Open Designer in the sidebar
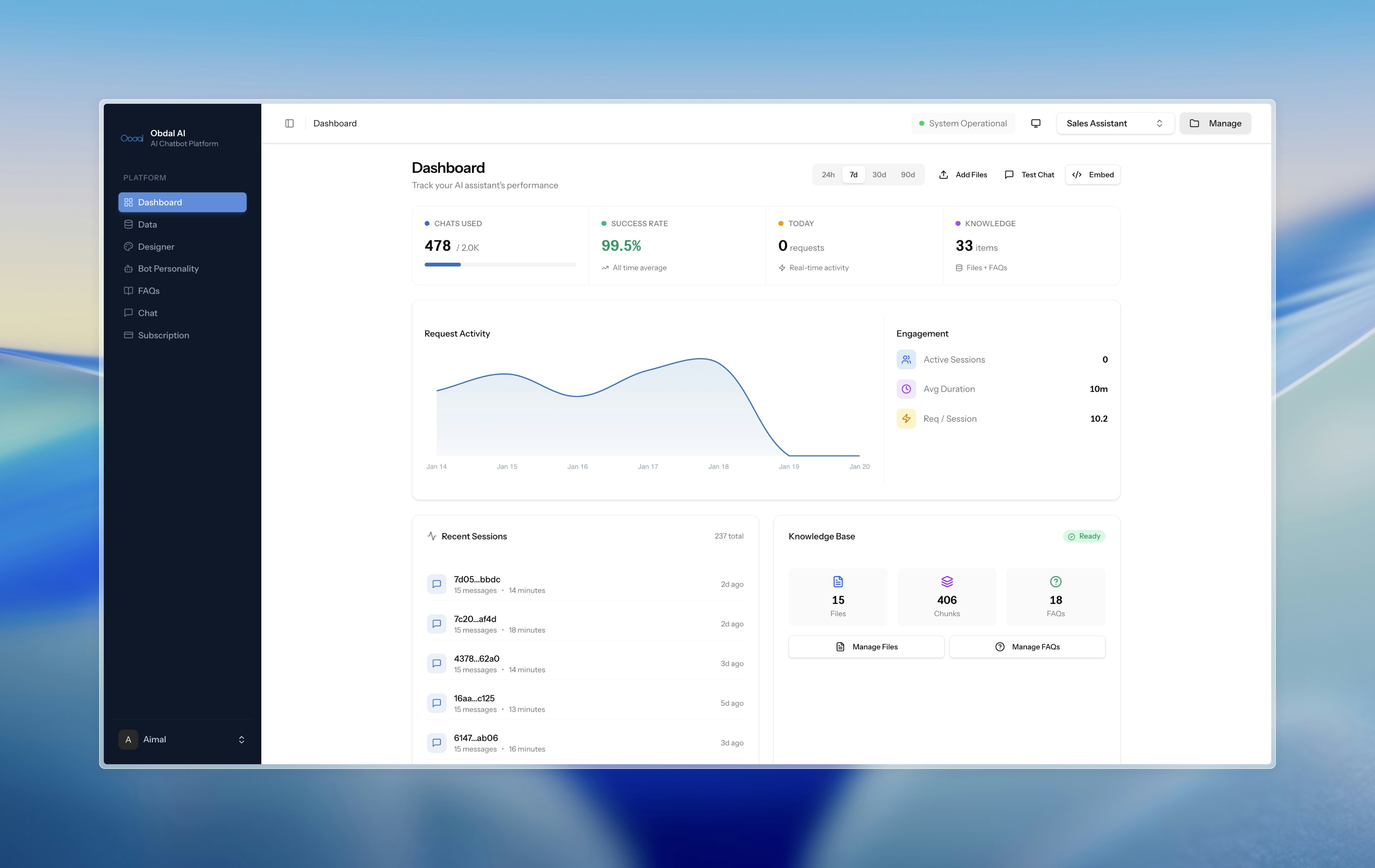 pyautogui.click(x=182, y=247)
